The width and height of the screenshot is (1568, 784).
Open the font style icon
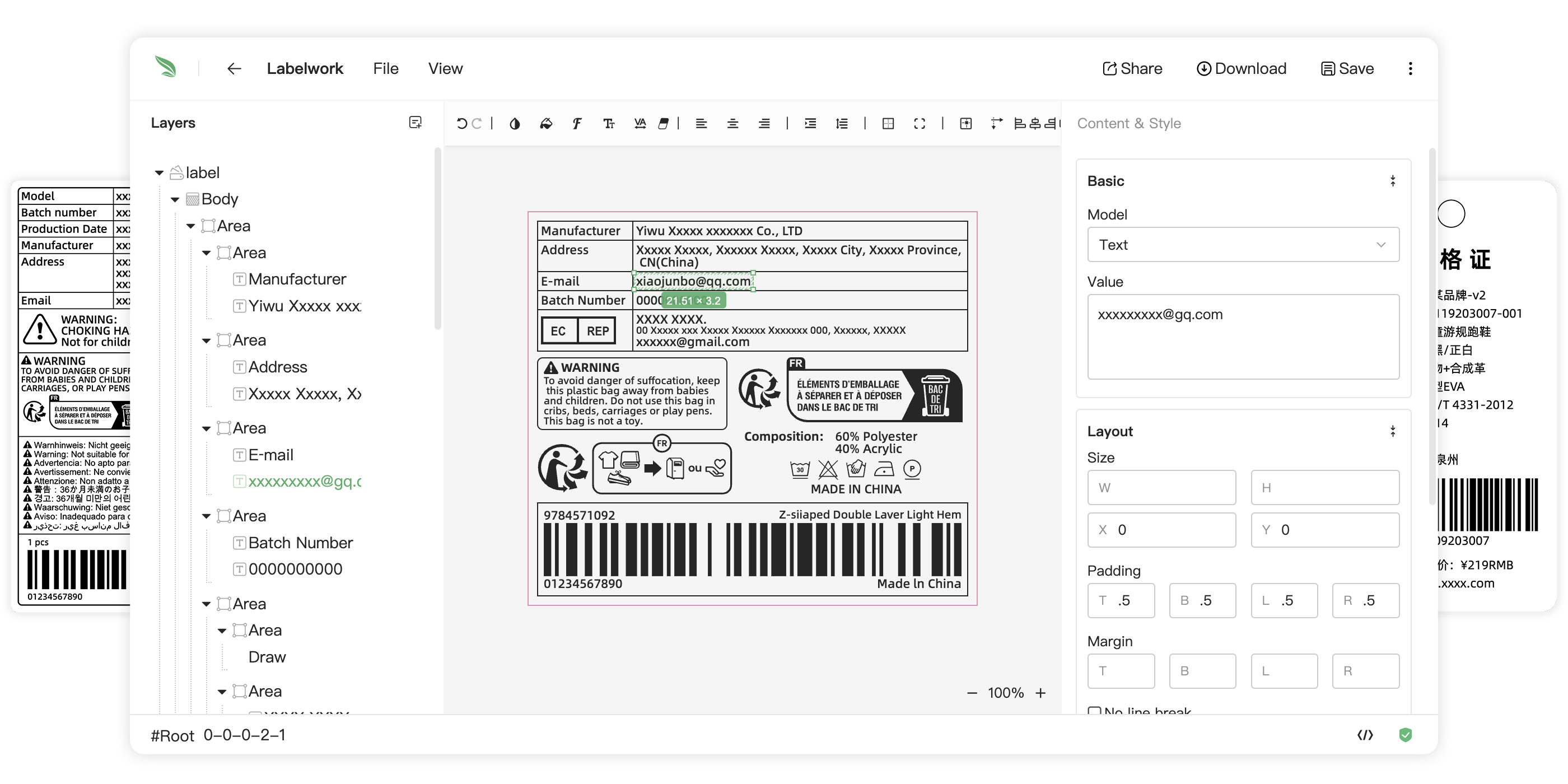576,124
